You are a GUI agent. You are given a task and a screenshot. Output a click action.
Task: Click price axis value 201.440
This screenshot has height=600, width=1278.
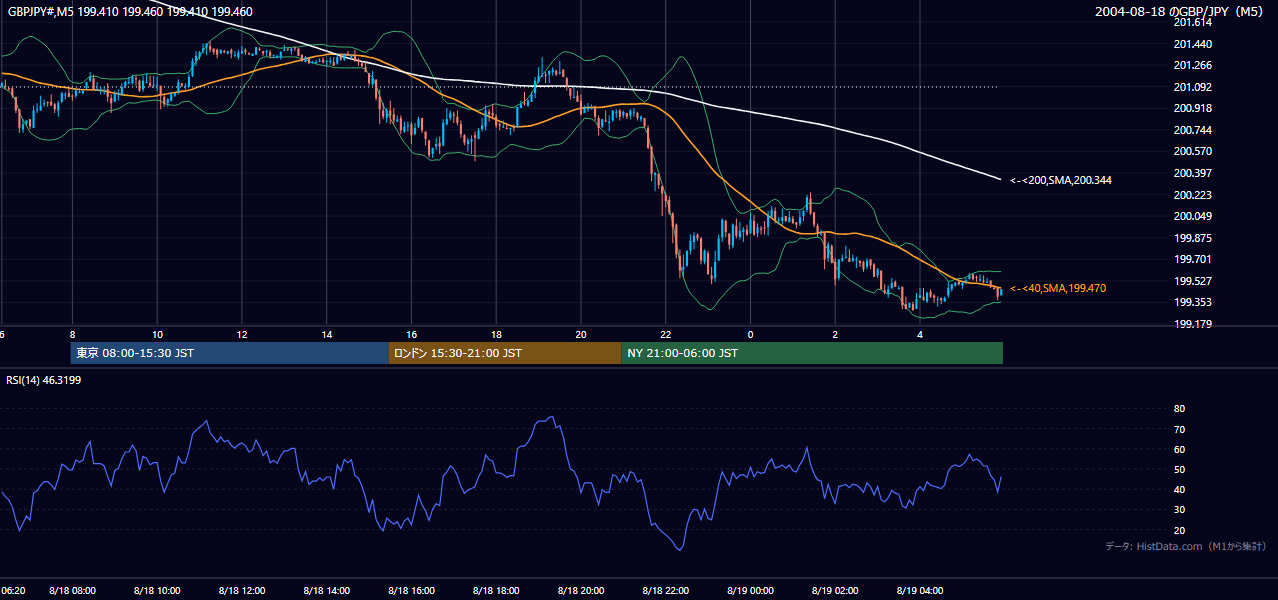(1193, 44)
